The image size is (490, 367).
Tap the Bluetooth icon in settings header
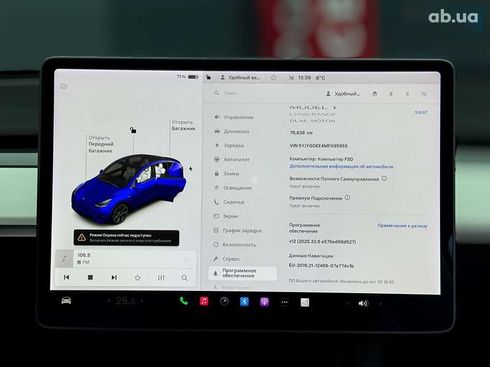407,94
